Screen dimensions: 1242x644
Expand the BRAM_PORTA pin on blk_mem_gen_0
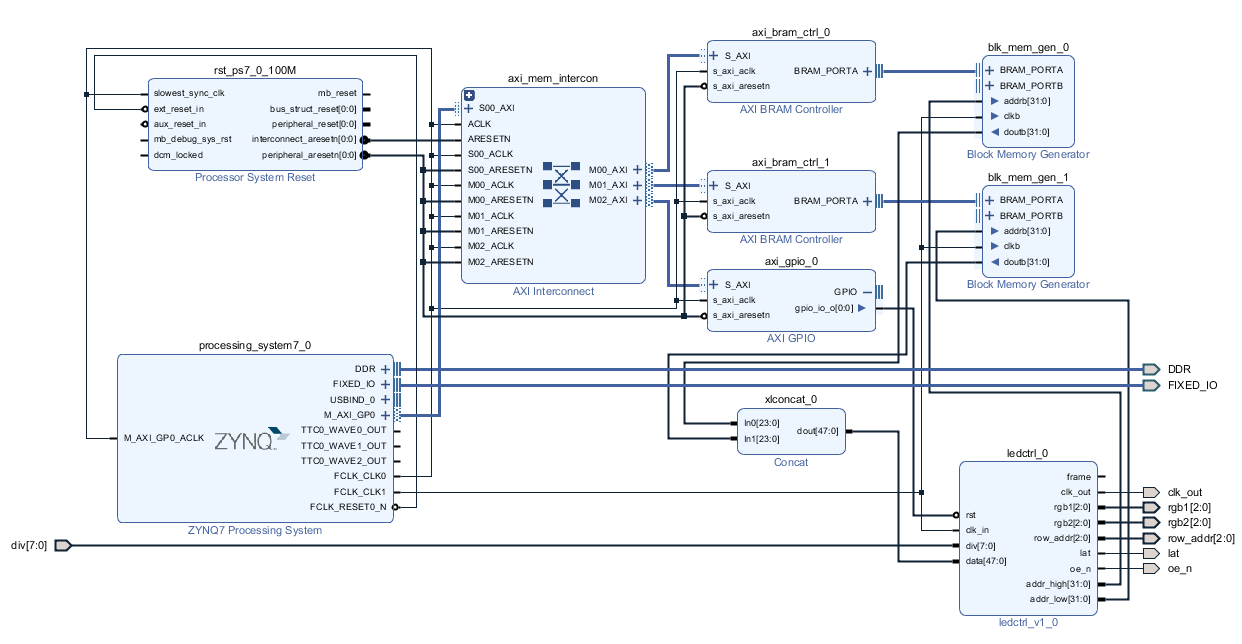[x=989, y=70]
